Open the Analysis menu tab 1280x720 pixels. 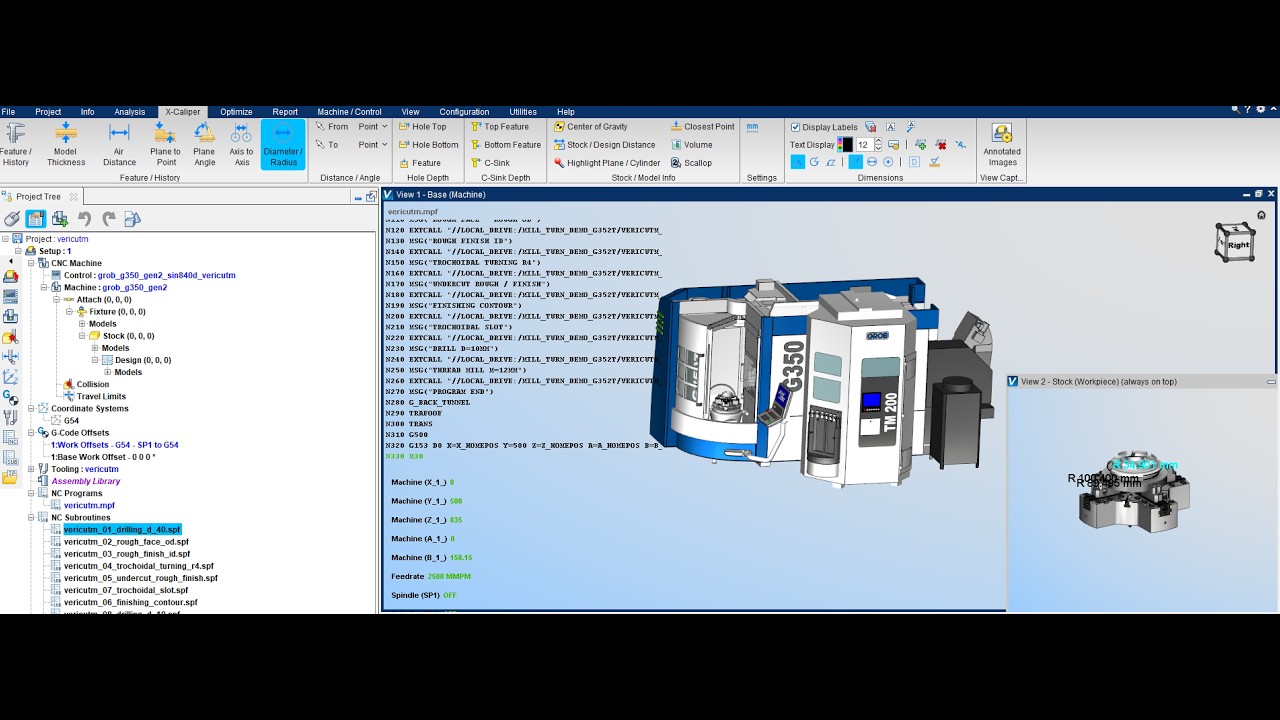pos(129,112)
